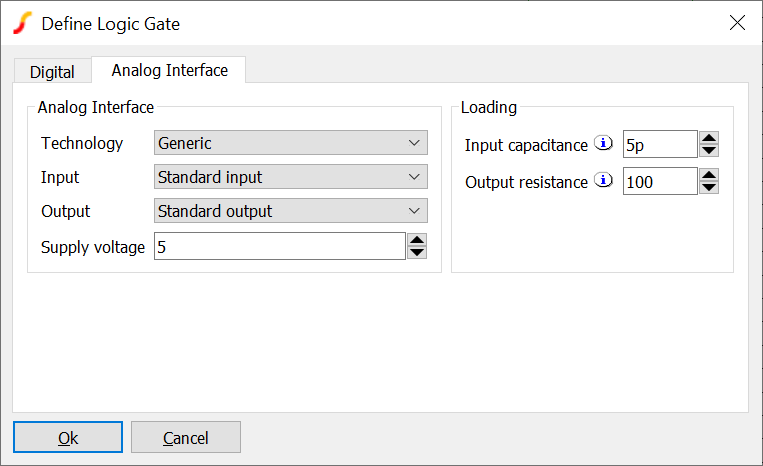Raise Output resistance with up arrow
Image resolution: width=763 pixels, height=466 pixels.
click(709, 175)
